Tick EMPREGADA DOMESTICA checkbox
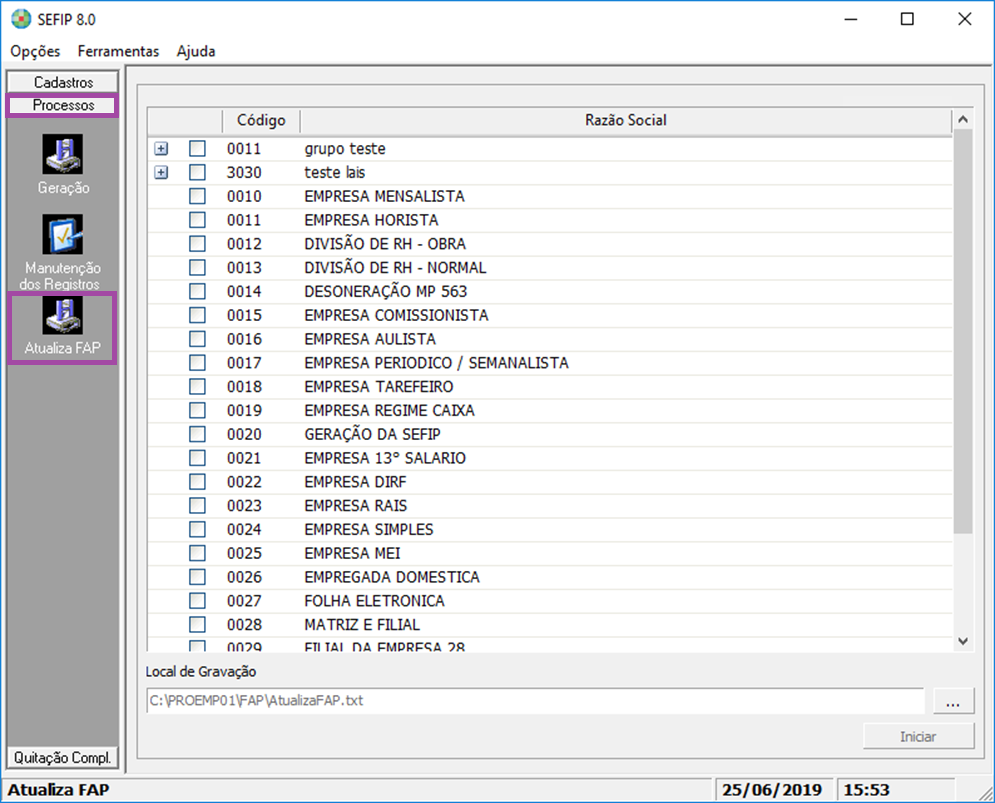 (x=197, y=577)
